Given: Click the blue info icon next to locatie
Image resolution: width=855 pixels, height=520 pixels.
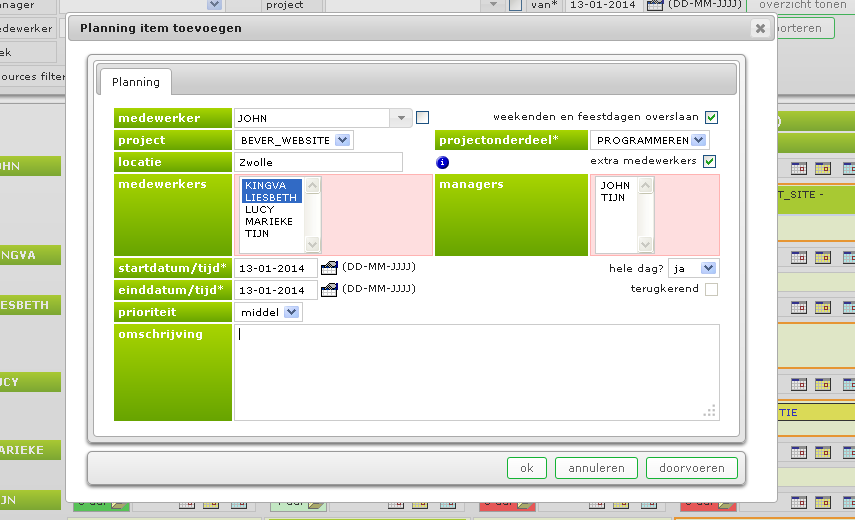Looking at the screenshot, I should pos(442,162).
